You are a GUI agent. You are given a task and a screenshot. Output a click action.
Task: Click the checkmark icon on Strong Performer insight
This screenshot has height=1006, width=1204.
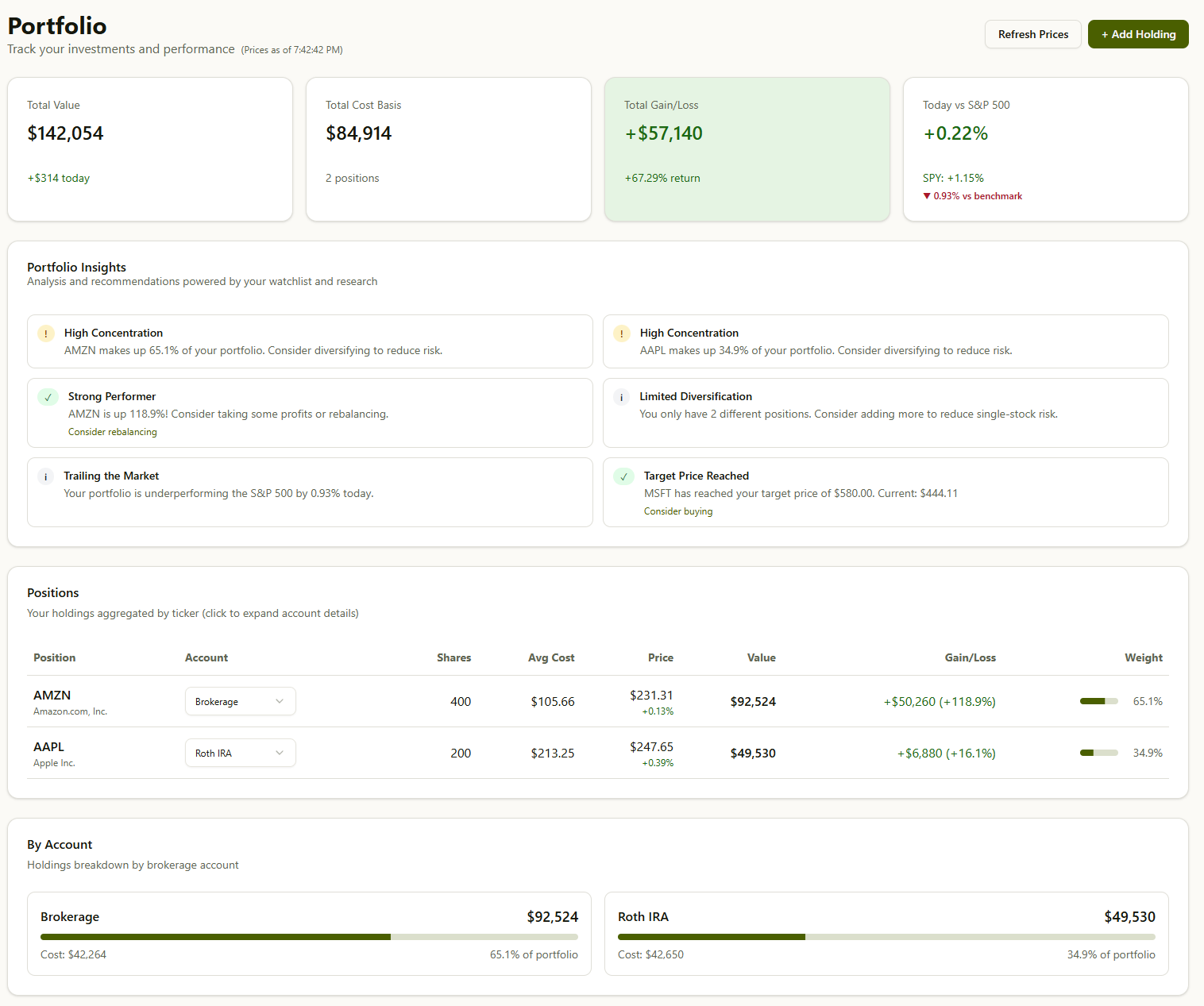click(47, 397)
